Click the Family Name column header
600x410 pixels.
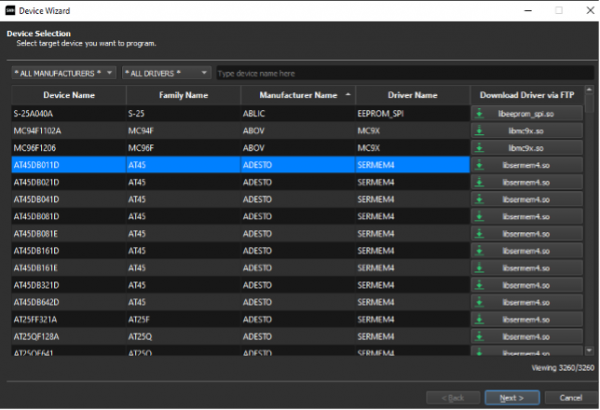coord(183,95)
